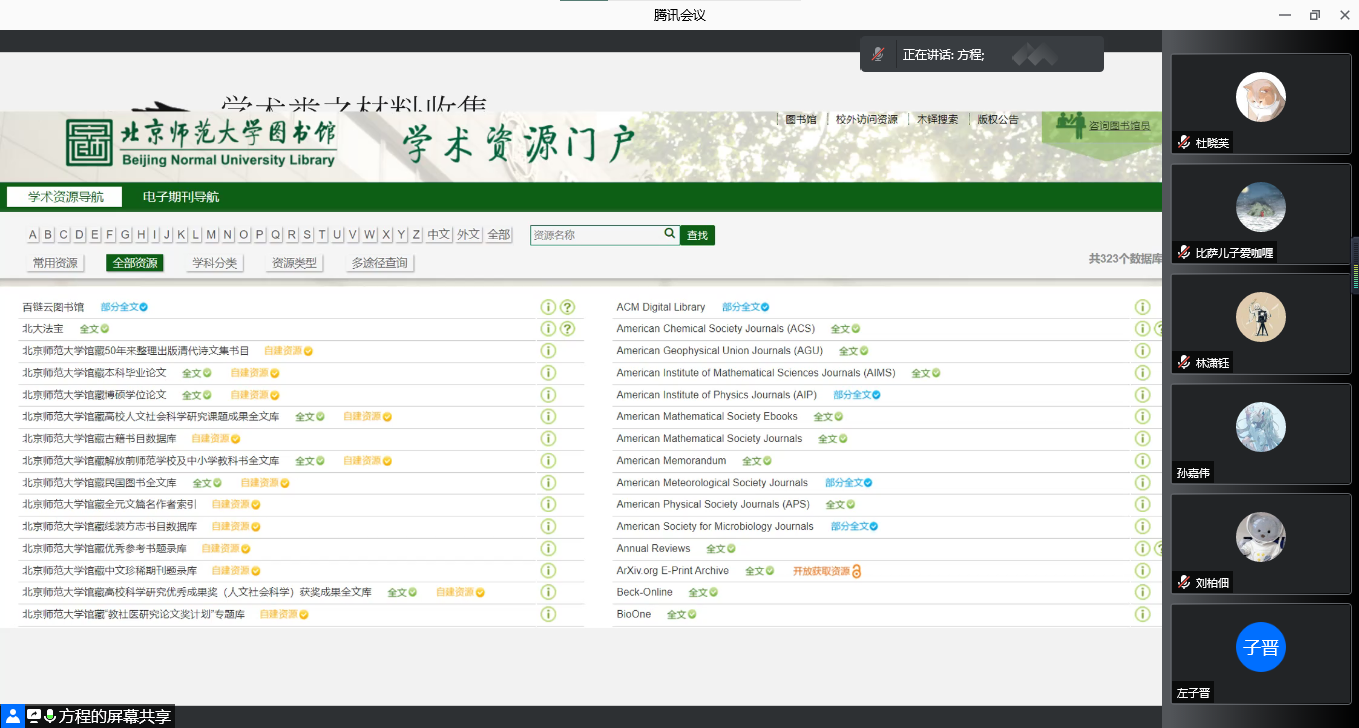The width and height of the screenshot is (1359, 728).
Task: Open info icon for BioOne row
Action: click(x=1142, y=615)
